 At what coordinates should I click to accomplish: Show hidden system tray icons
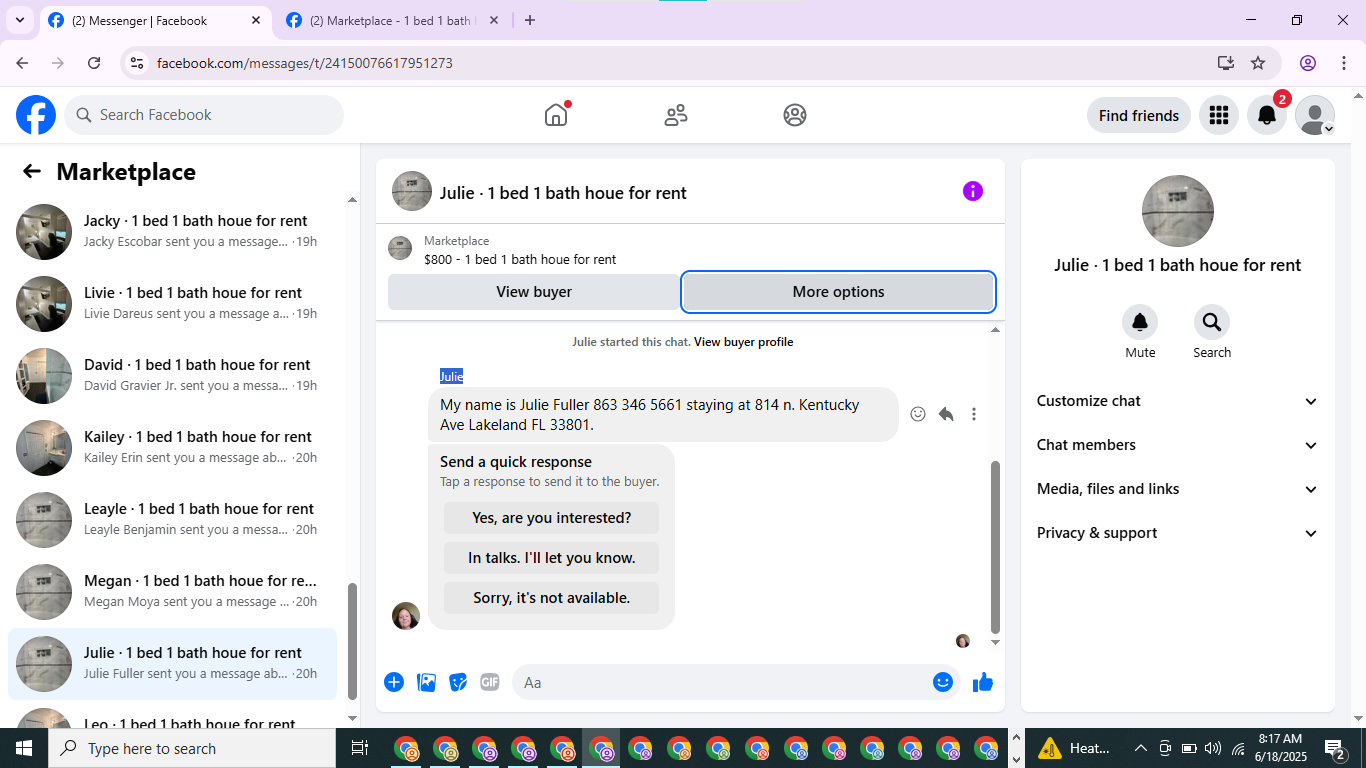click(1140, 748)
